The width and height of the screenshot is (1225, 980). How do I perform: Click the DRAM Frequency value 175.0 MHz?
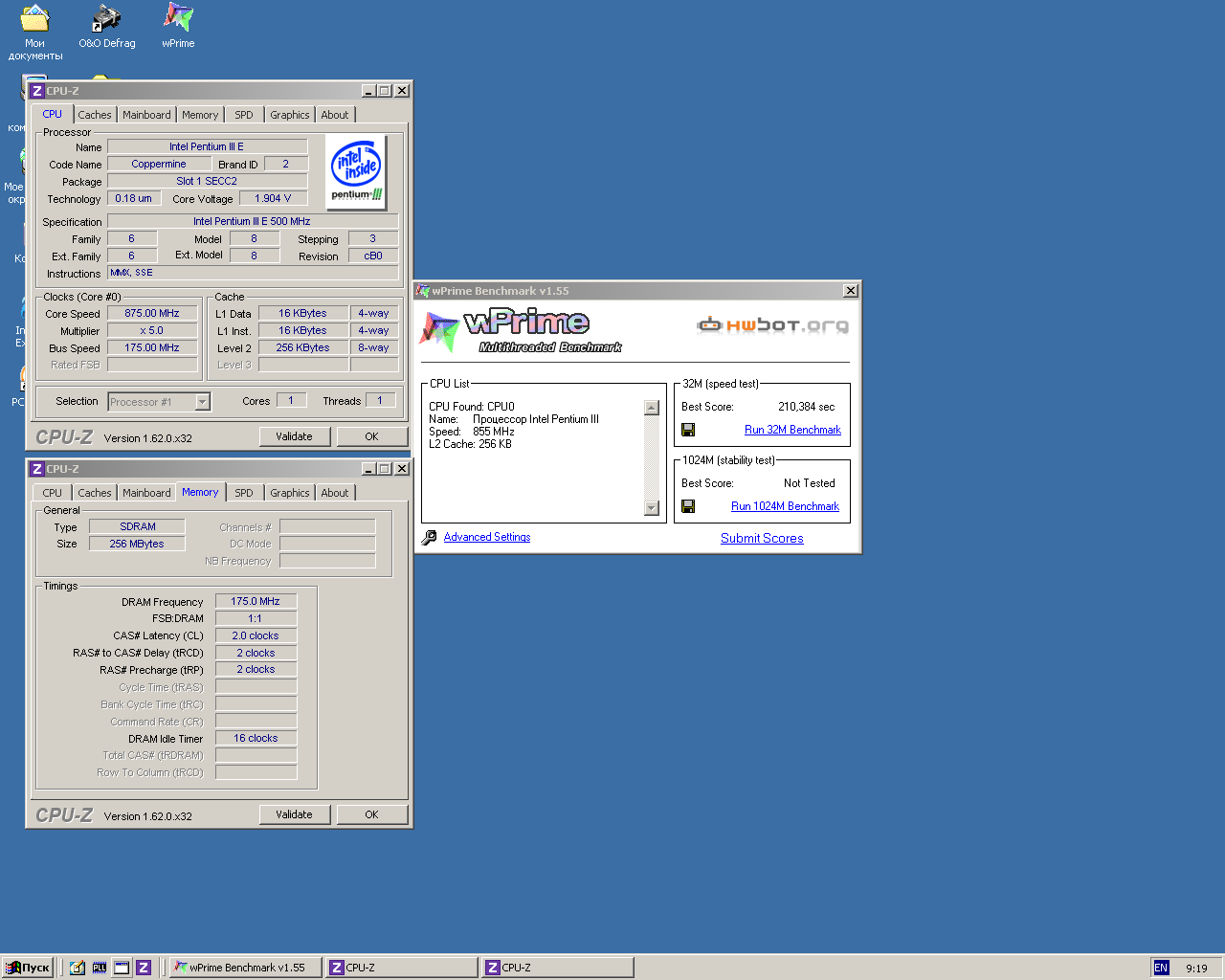click(256, 601)
